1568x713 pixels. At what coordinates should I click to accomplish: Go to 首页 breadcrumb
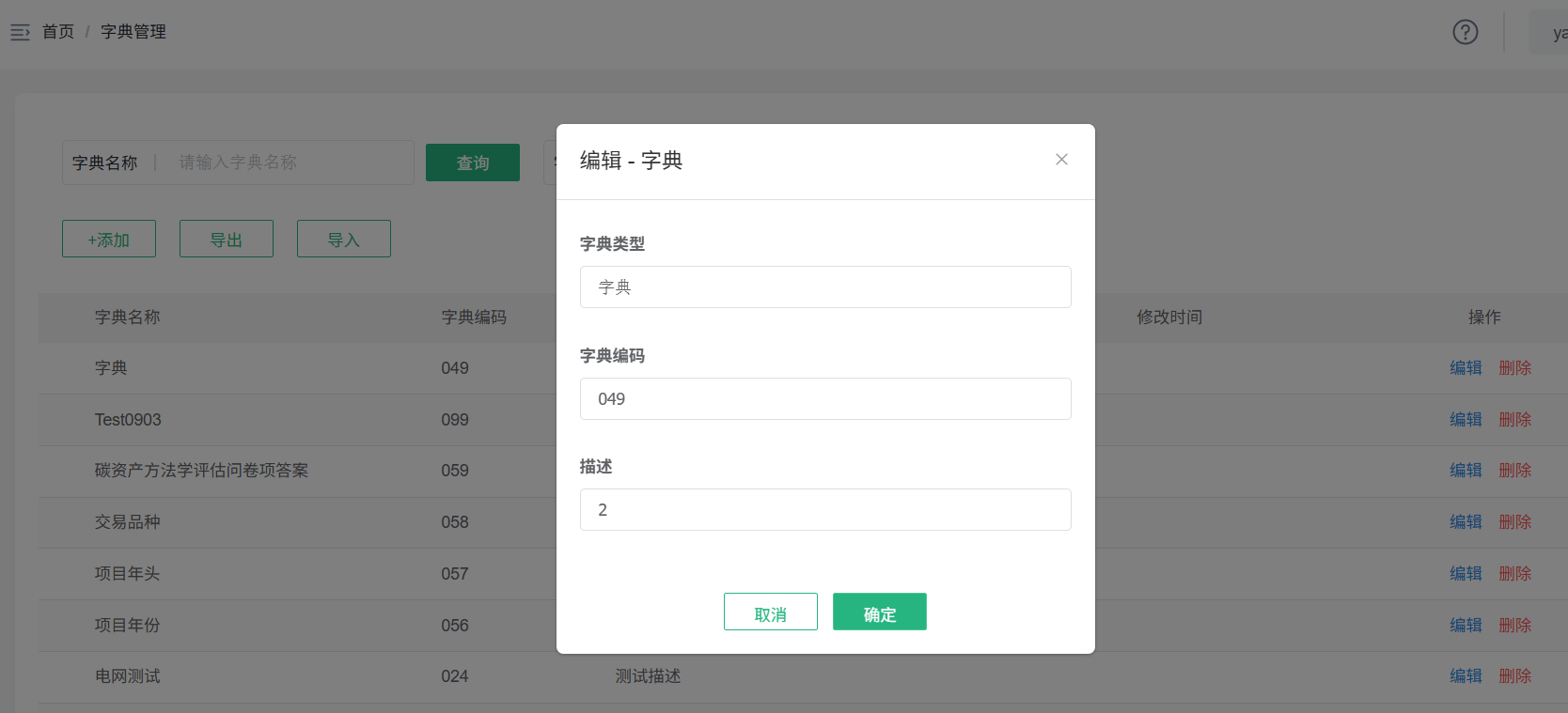pyautogui.click(x=58, y=32)
